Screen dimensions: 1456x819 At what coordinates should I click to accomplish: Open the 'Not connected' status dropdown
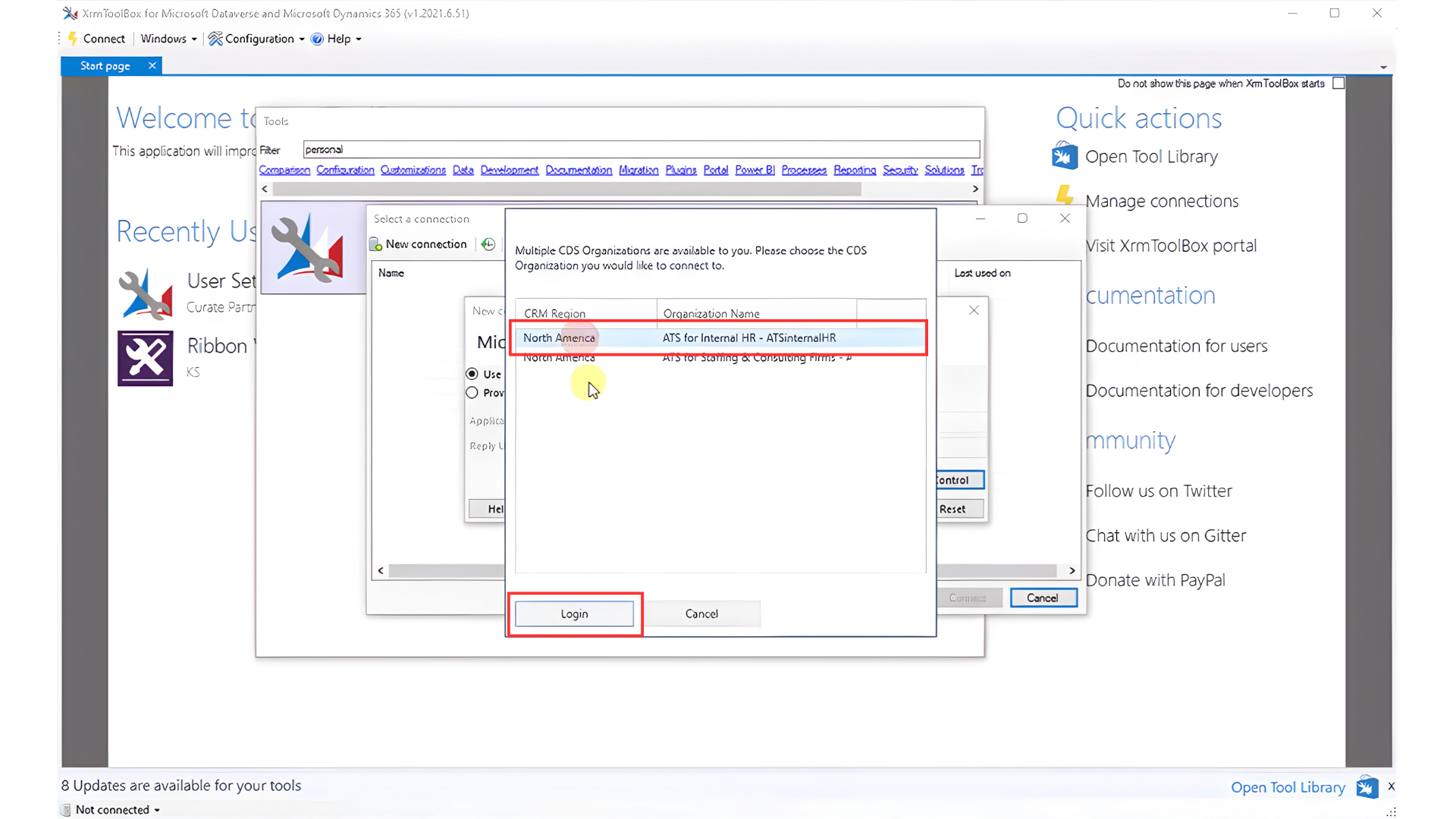point(118,810)
